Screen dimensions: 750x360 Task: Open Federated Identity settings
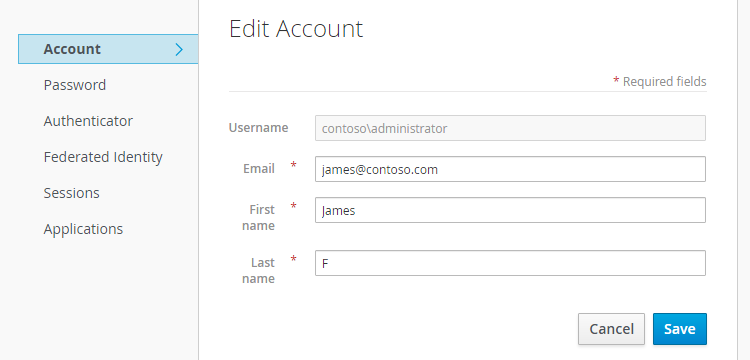click(103, 157)
